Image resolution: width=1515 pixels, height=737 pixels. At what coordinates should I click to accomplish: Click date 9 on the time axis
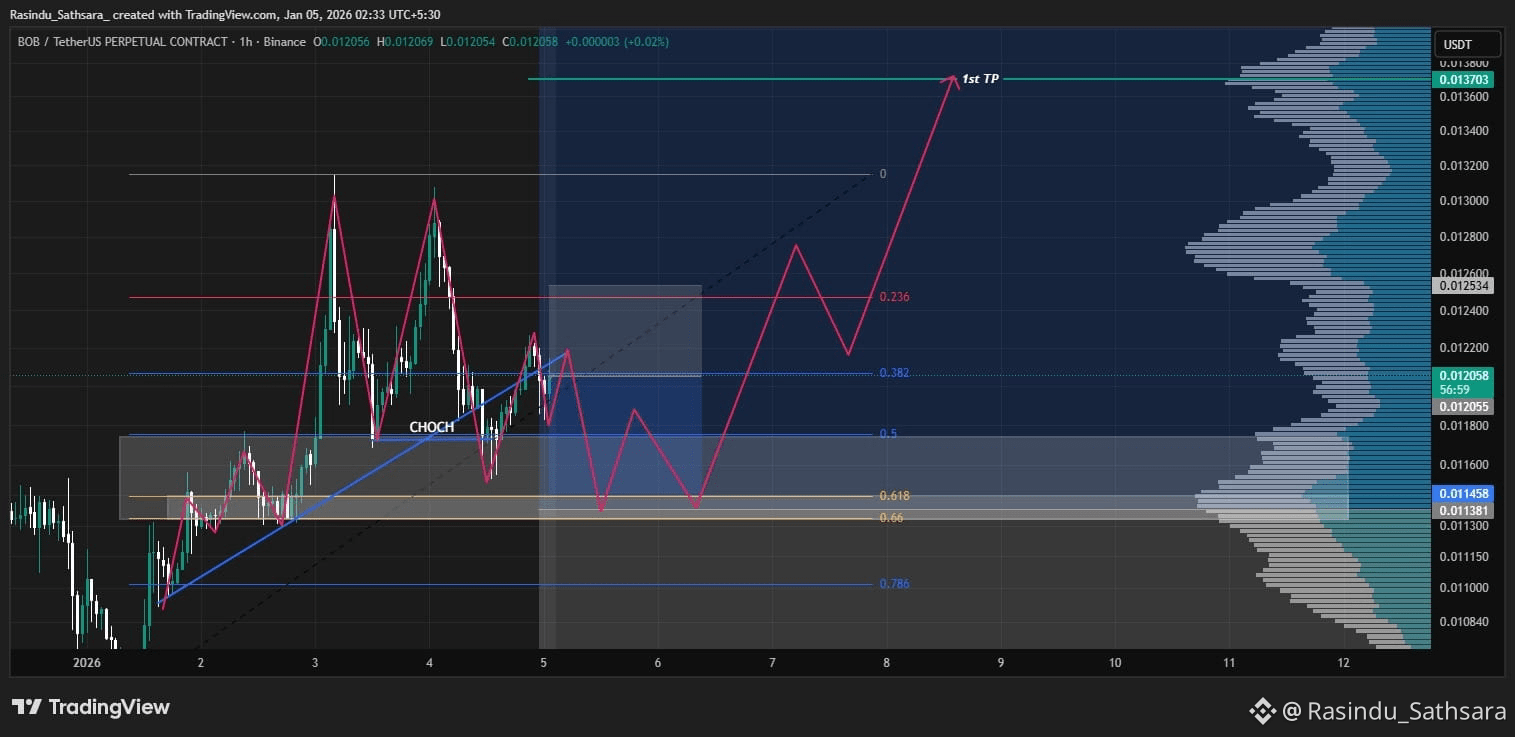[1001, 663]
